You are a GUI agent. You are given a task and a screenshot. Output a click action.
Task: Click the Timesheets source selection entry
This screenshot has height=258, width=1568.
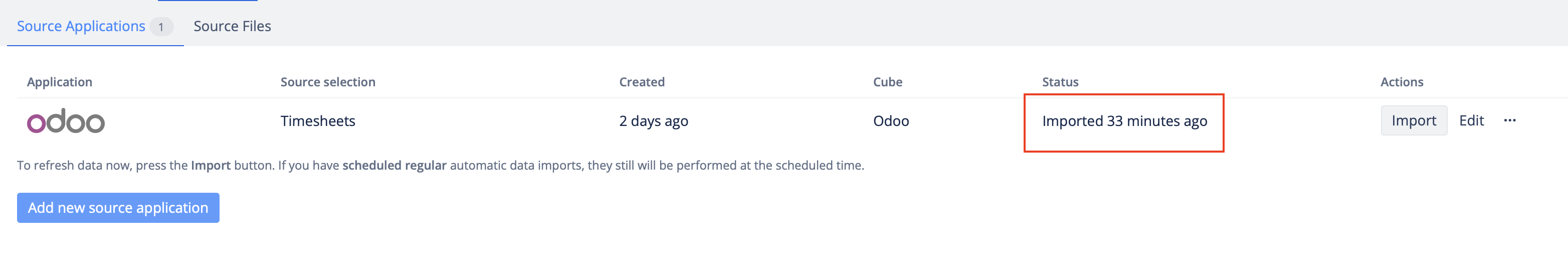point(318,121)
